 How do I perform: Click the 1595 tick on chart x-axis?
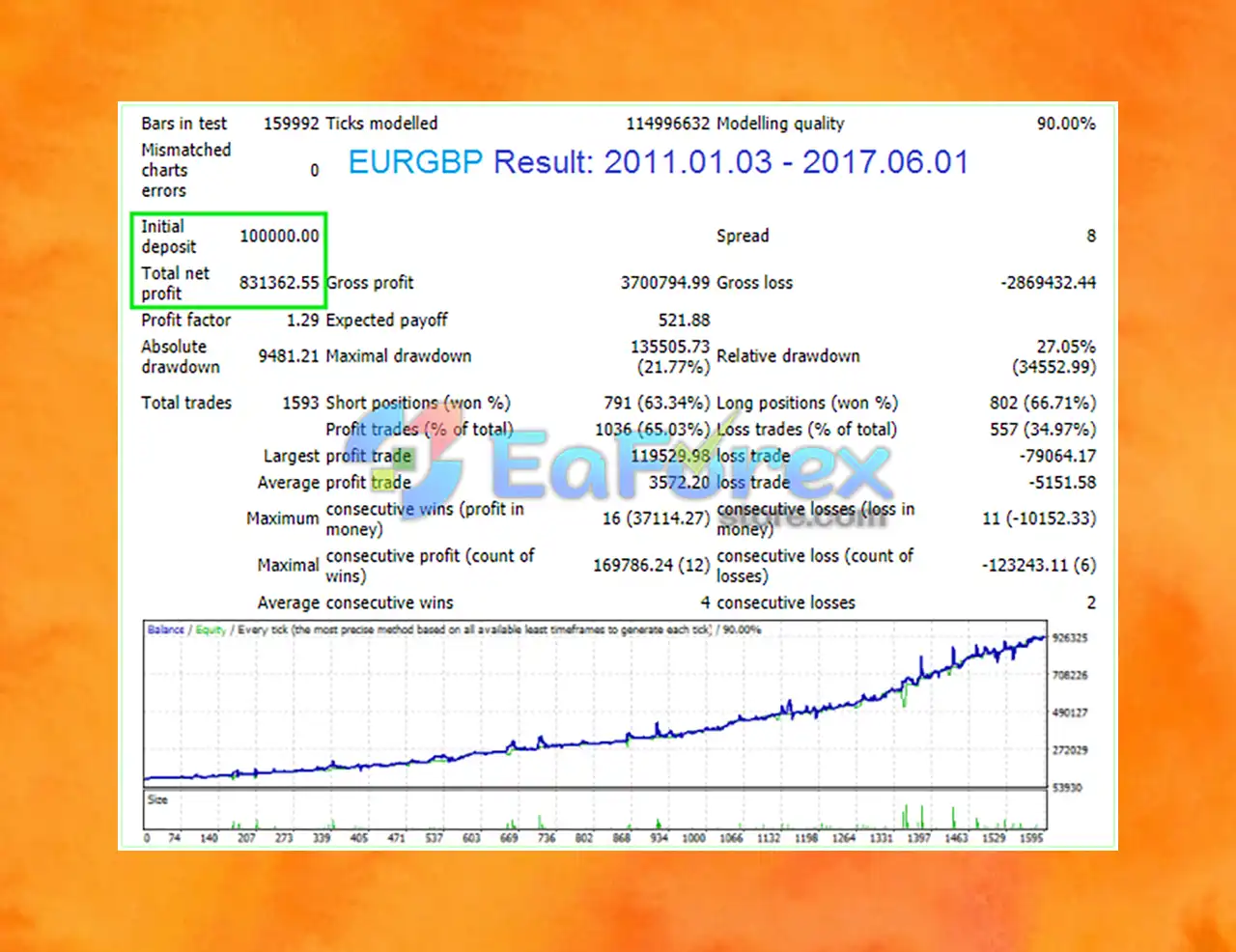1031,838
